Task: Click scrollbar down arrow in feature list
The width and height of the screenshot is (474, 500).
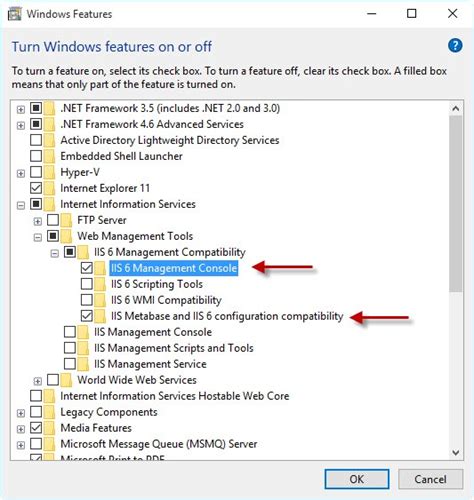Action: tap(456, 452)
